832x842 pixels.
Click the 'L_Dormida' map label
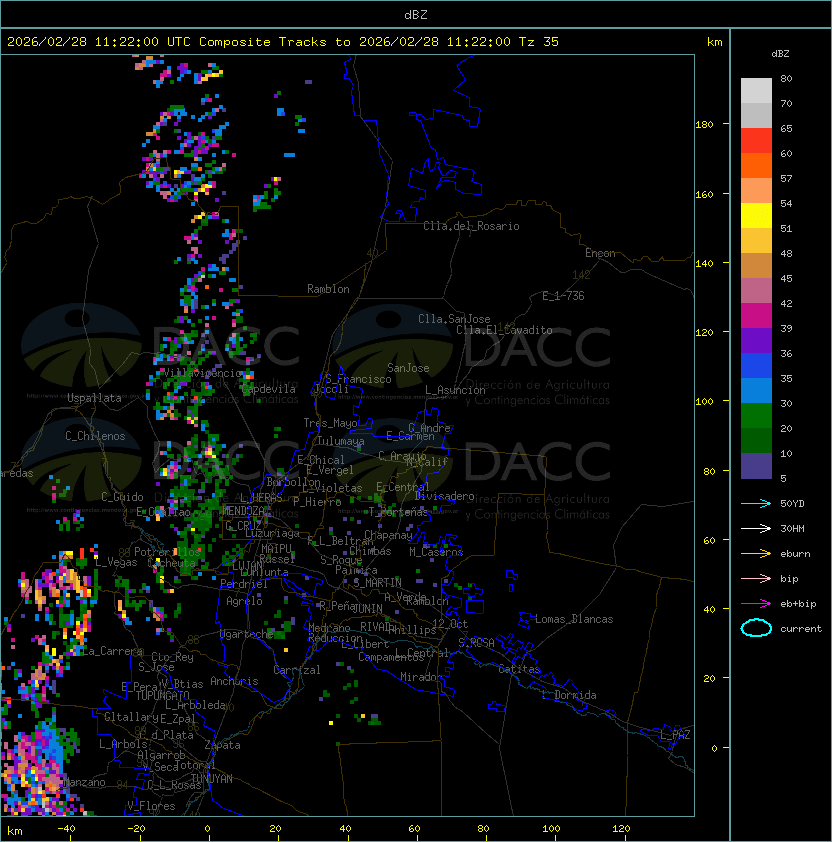pyautogui.click(x=569, y=695)
